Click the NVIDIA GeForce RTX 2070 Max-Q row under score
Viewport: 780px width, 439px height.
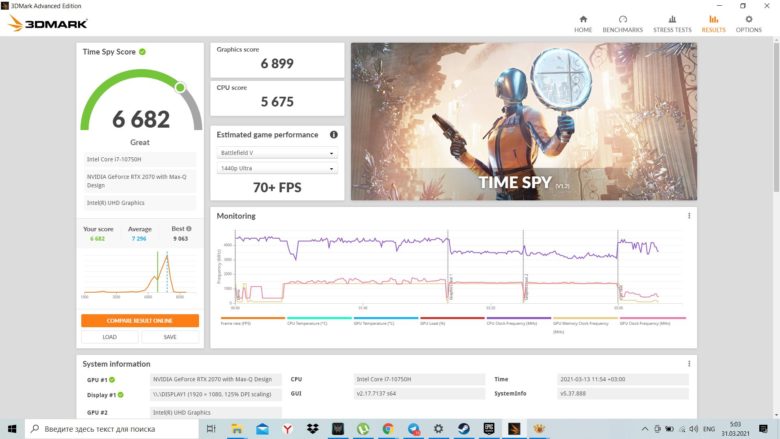pos(140,181)
